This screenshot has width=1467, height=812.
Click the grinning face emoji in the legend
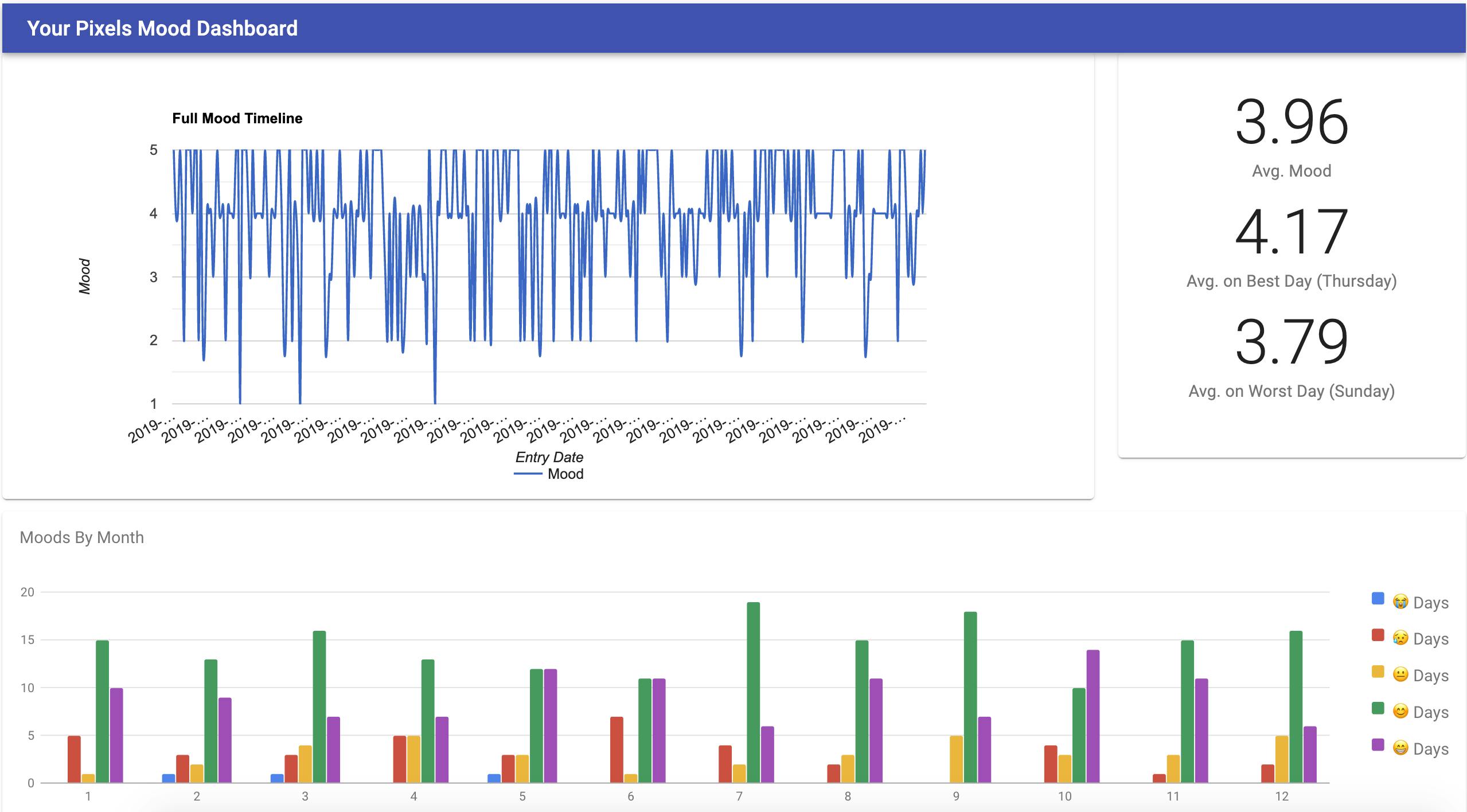[1400, 748]
